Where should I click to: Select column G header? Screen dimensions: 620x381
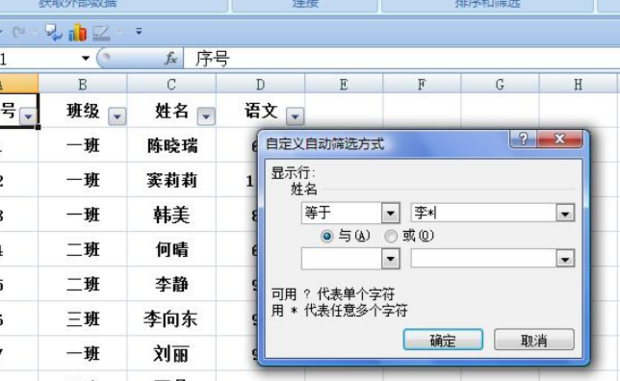click(500, 84)
